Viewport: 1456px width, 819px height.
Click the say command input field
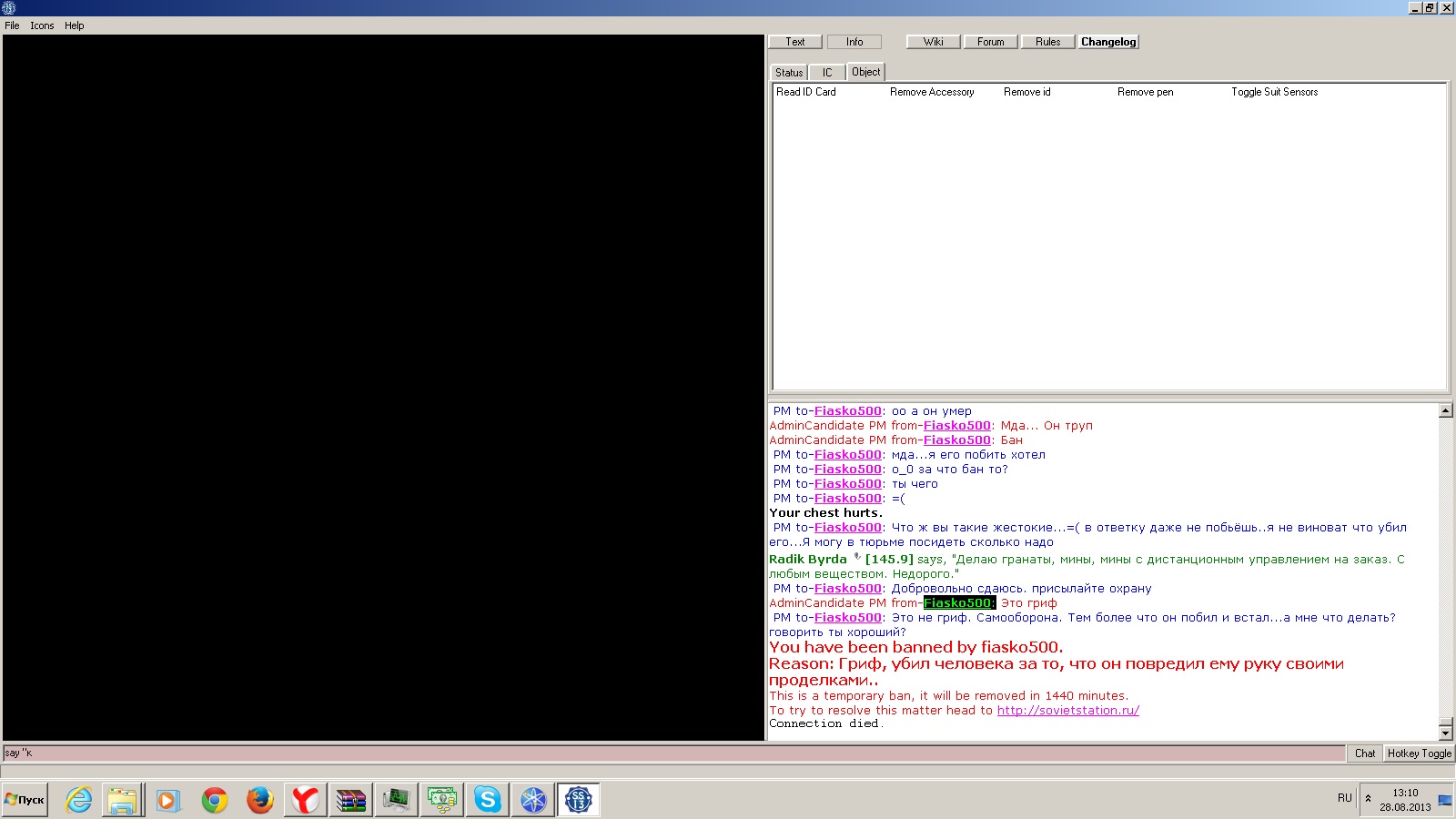tap(673, 753)
